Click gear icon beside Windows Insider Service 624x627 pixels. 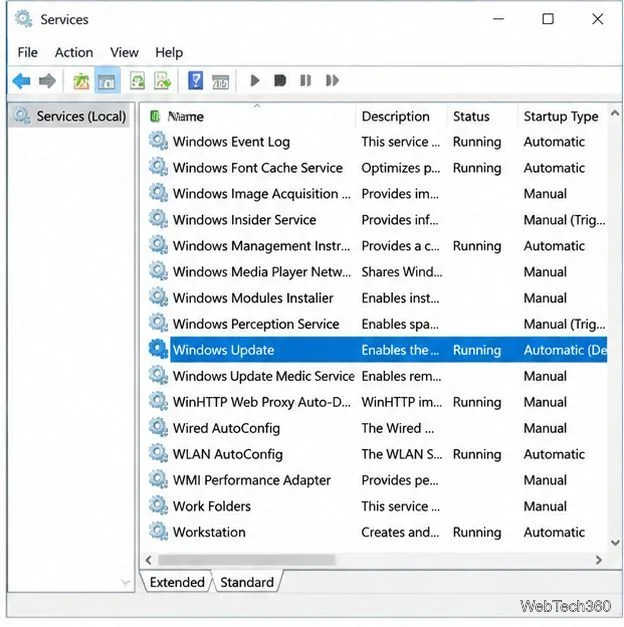[158, 219]
